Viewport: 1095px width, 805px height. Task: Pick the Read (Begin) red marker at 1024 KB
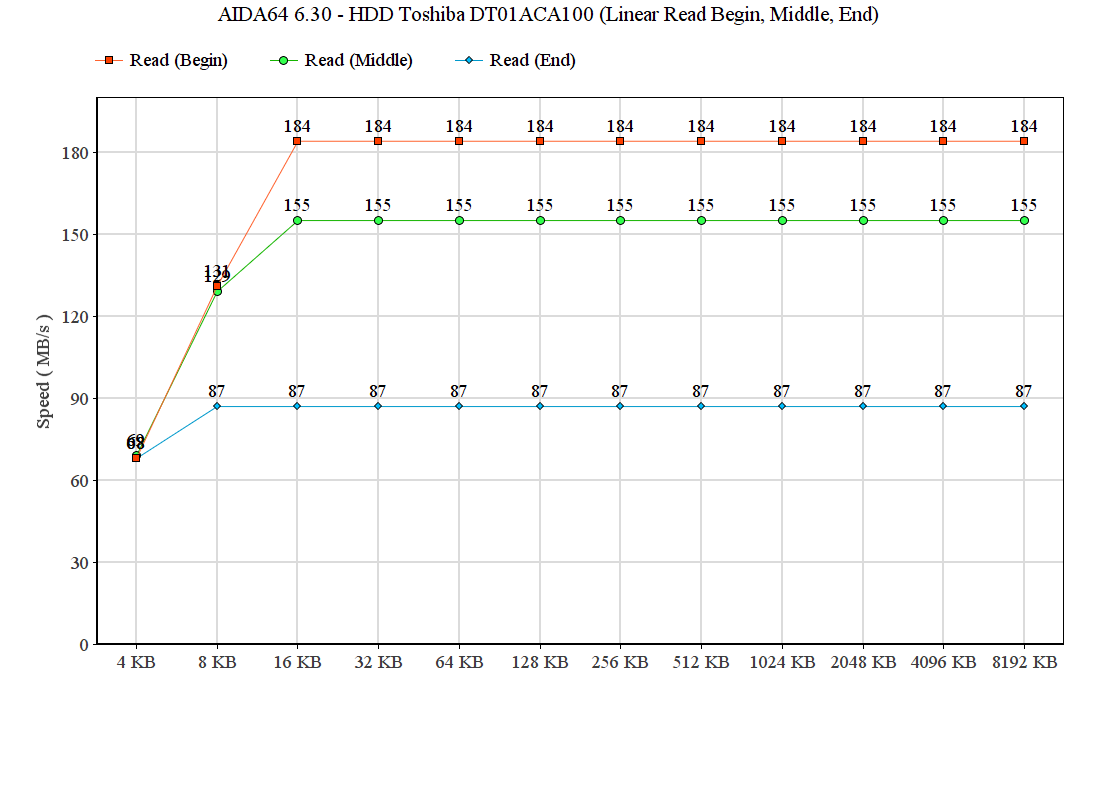(x=782, y=141)
